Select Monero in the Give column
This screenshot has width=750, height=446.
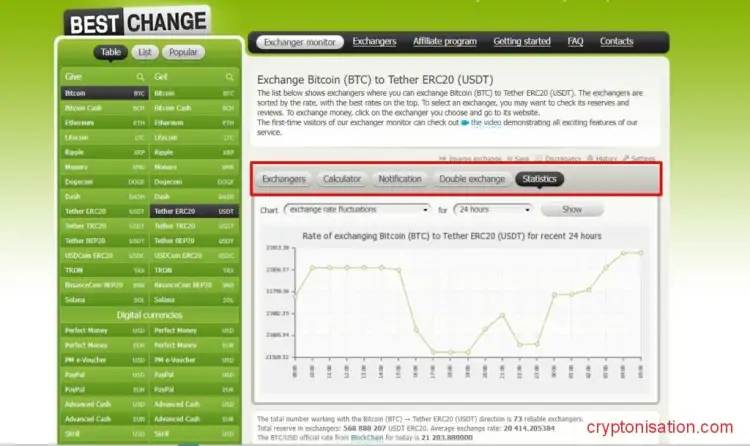coord(105,167)
